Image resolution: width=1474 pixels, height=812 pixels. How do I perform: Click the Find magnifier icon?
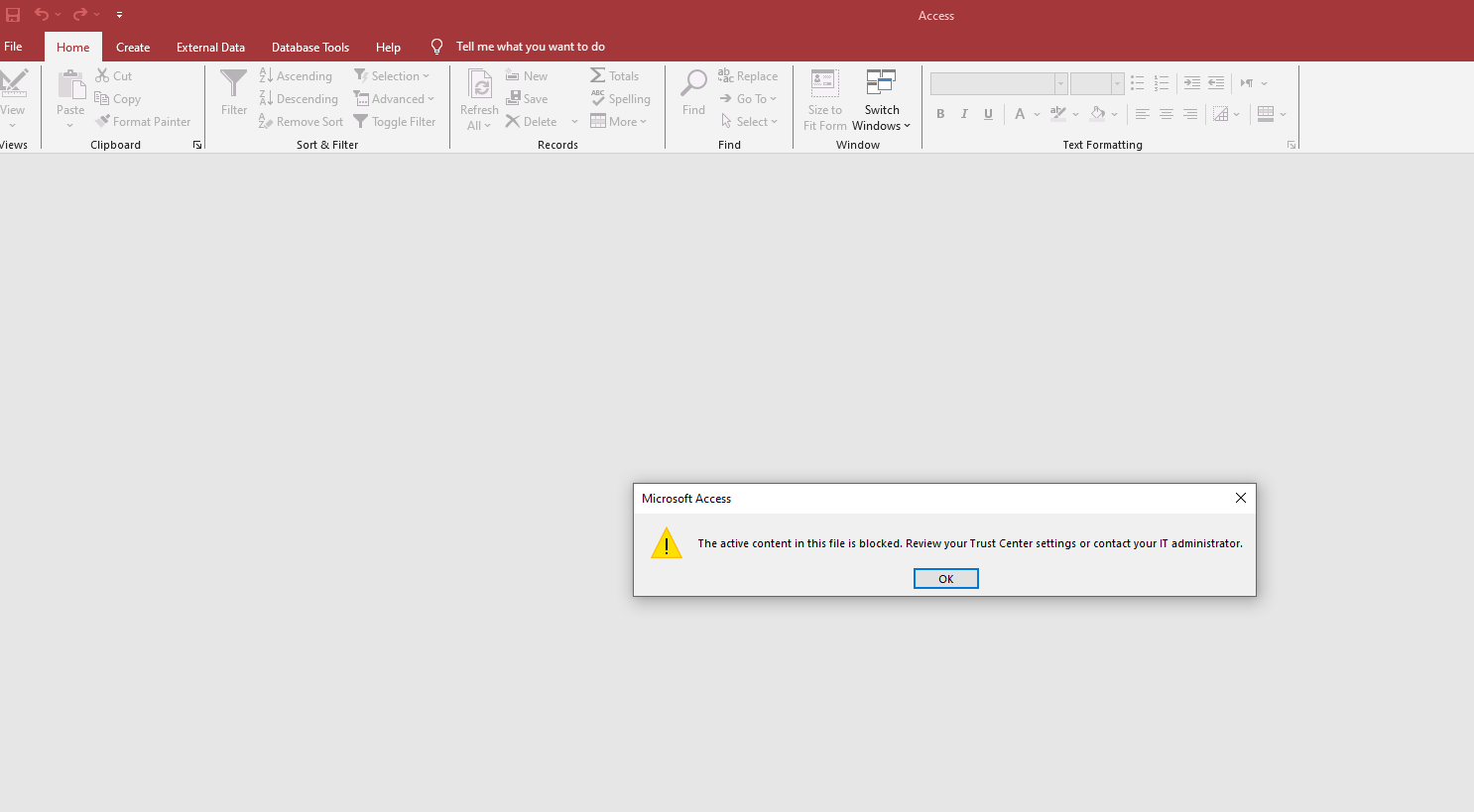pos(693,83)
